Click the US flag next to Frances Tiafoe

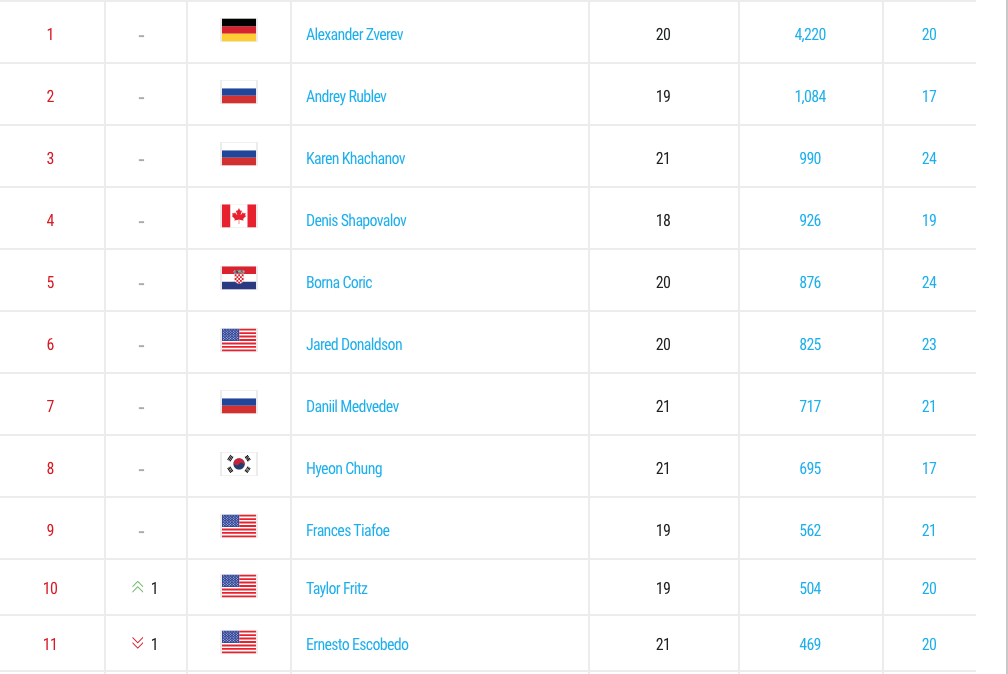click(x=239, y=527)
